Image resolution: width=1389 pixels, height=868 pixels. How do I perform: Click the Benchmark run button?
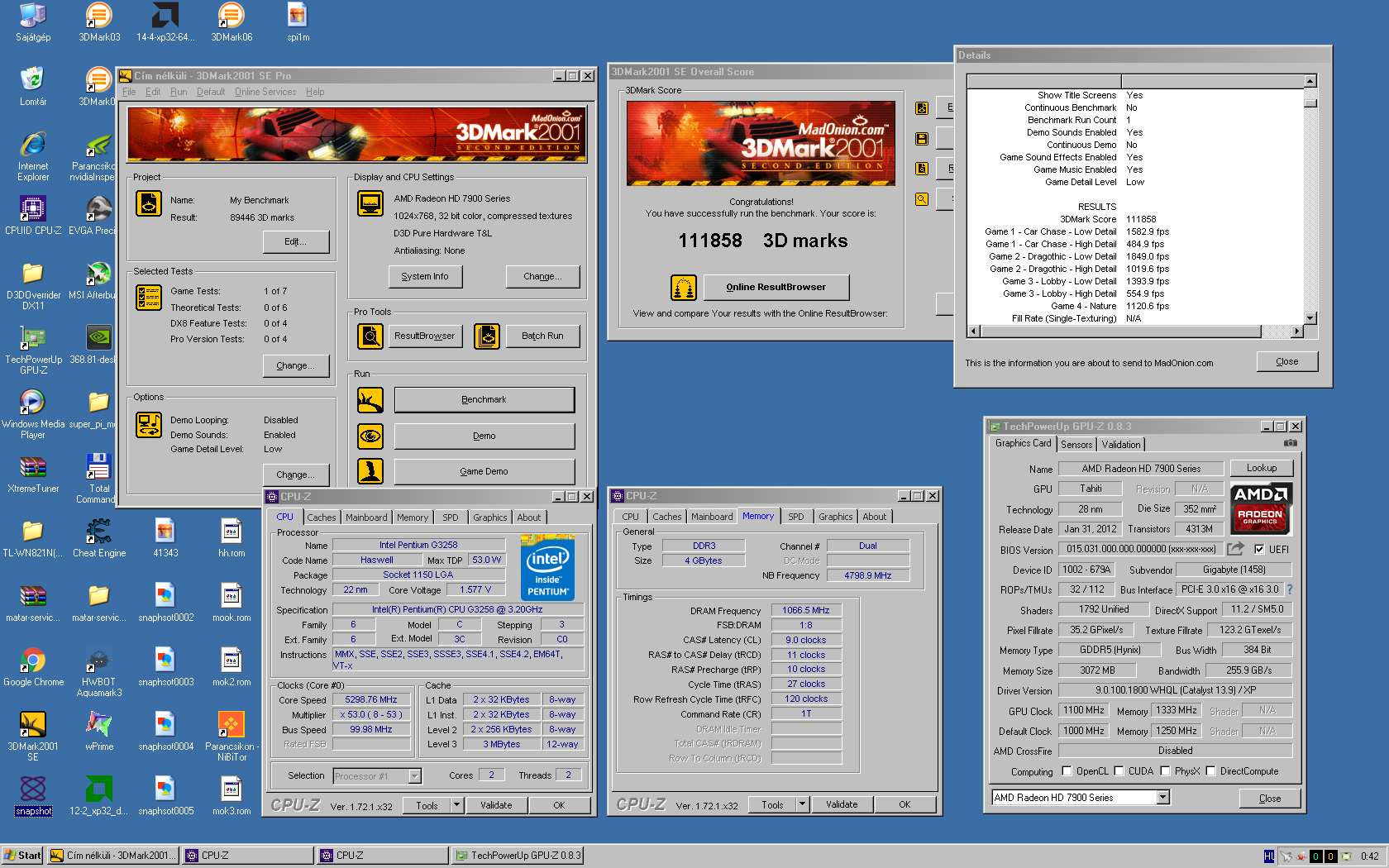[484, 400]
